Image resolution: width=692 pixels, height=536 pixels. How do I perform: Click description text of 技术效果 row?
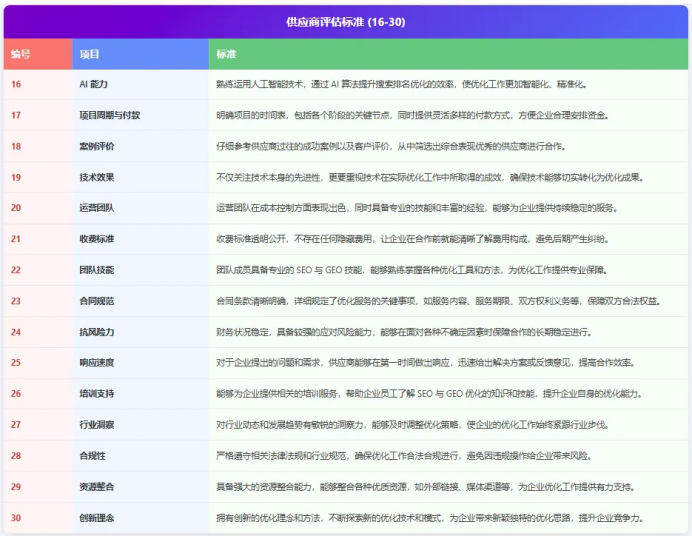coord(428,177)
